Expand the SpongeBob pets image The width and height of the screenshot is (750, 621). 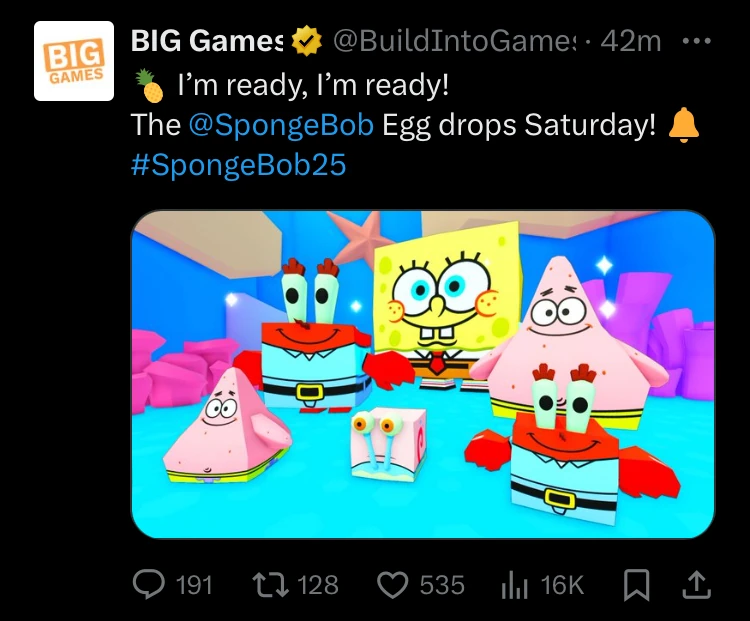click(423, 375)
